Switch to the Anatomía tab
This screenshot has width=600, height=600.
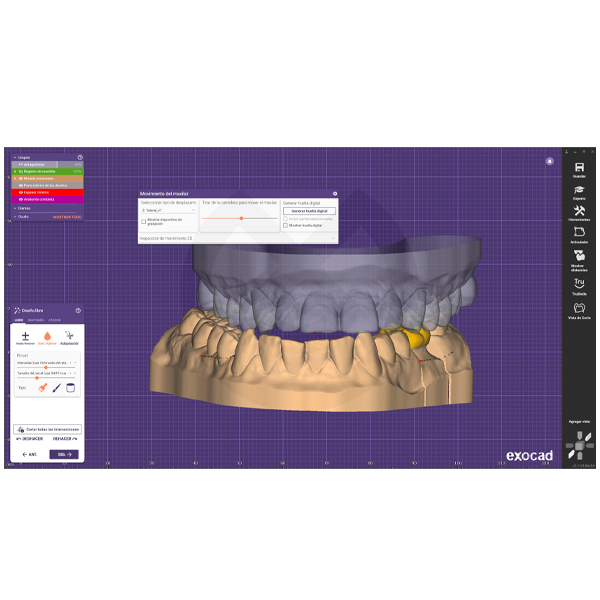(x=36, y=320)
